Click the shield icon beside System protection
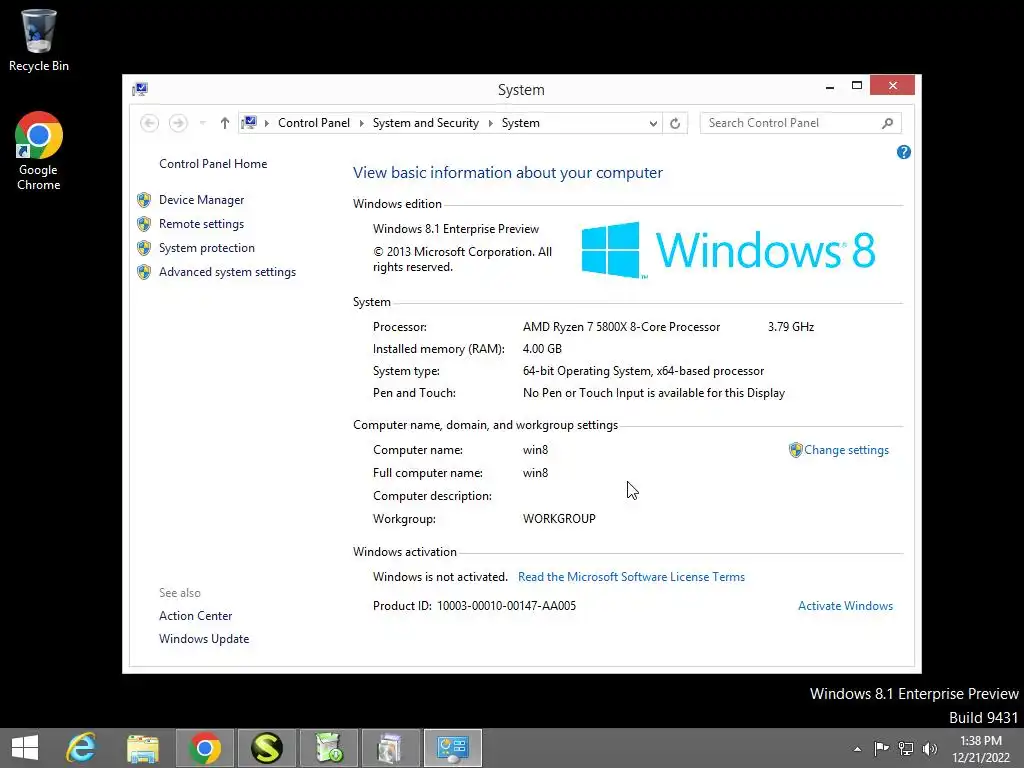This screenshot has height=768, width=1024. [x=144, y=248]
